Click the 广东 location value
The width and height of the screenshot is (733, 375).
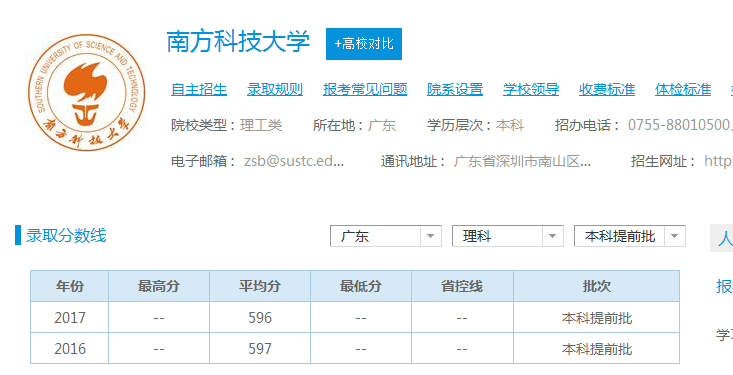[382, 125]
